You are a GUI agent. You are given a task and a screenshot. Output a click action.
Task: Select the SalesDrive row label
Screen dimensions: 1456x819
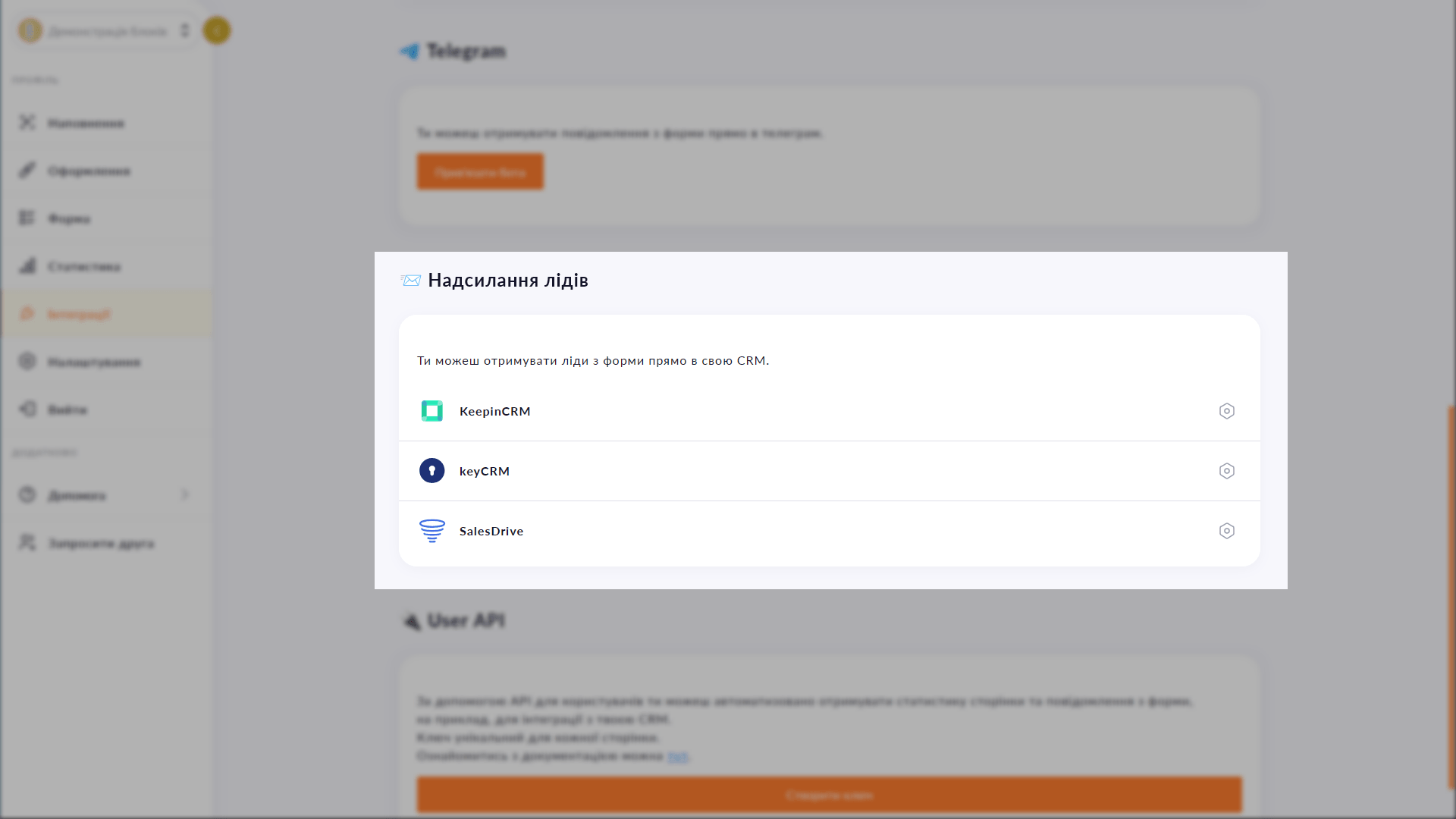tap(491, 531)
